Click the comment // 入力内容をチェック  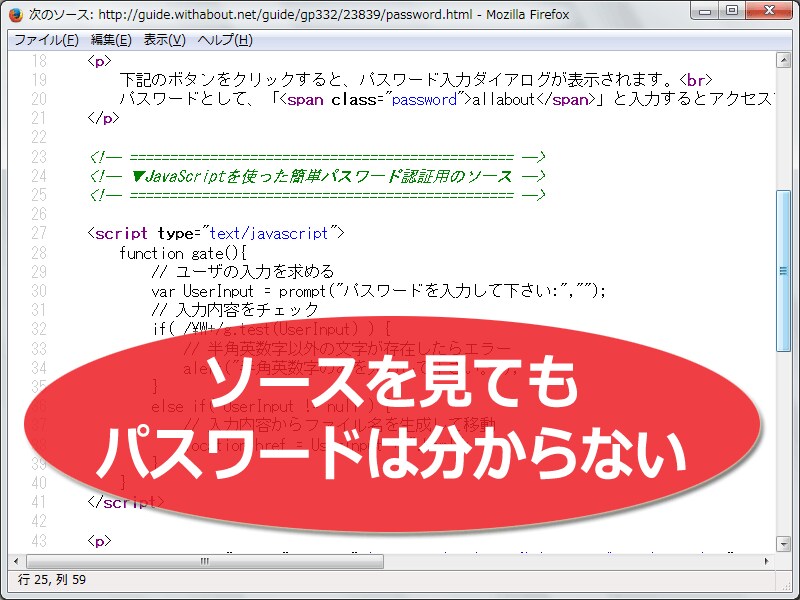235,310
